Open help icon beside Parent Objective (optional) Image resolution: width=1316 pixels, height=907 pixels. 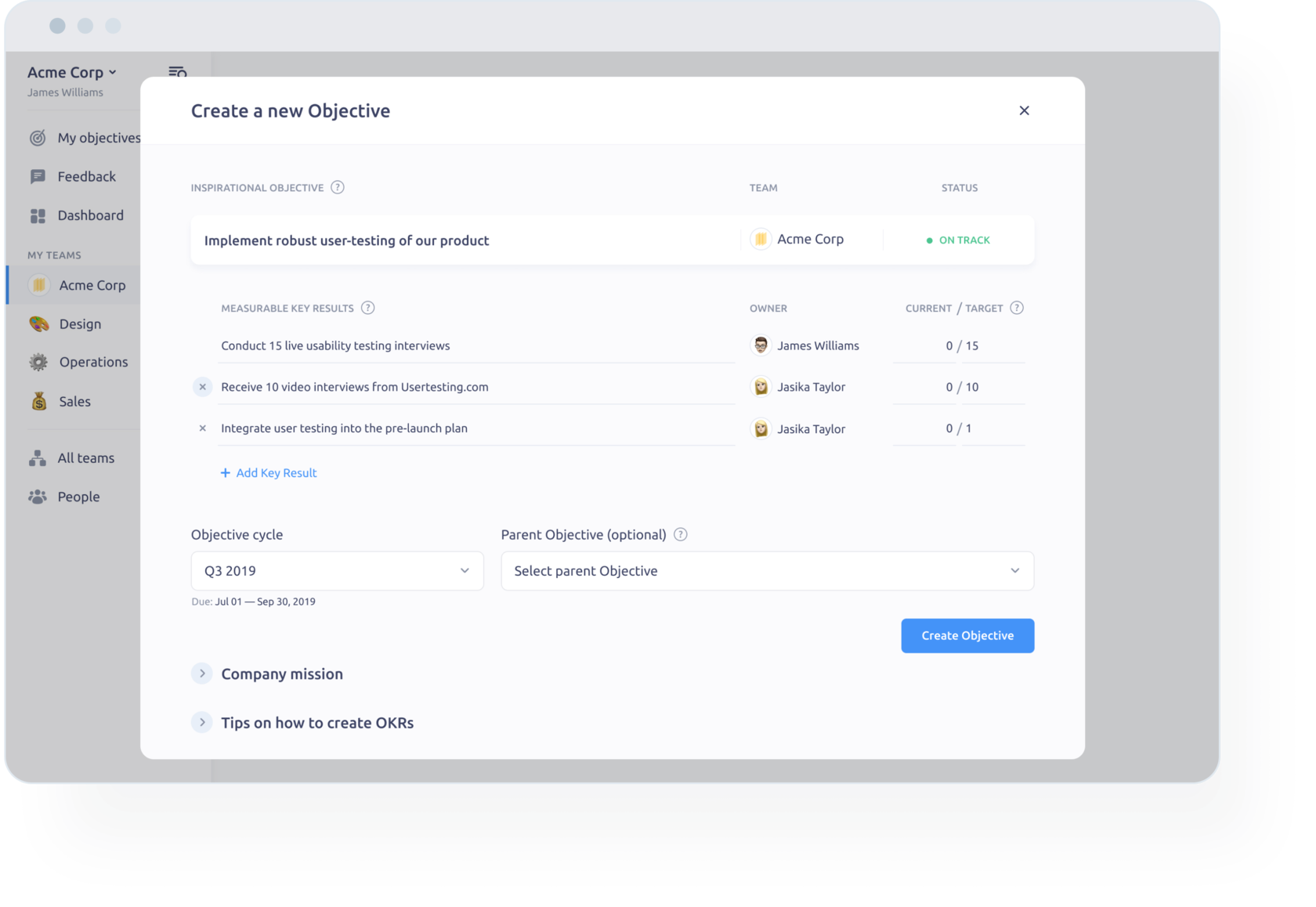pyautogui.click(x=681, y=534)
